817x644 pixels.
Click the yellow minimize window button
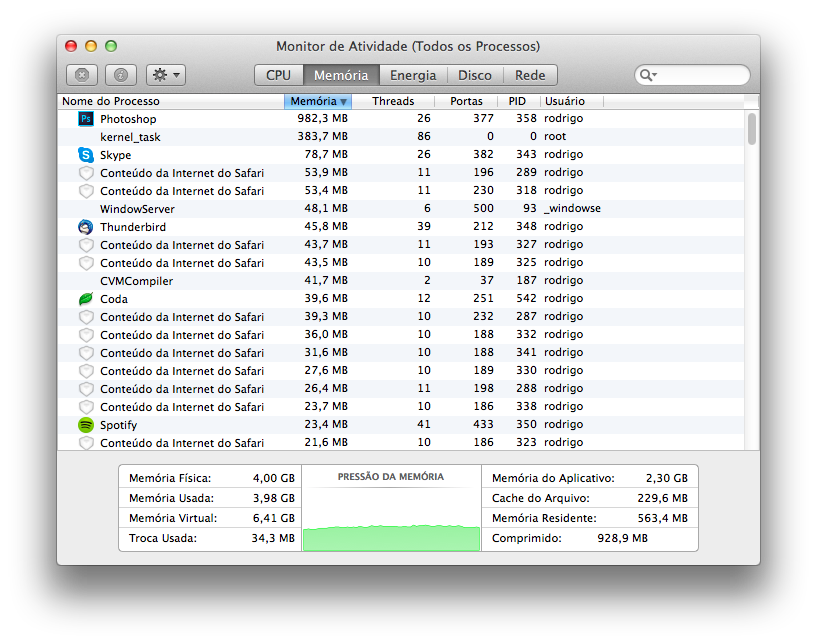(91, 46)
